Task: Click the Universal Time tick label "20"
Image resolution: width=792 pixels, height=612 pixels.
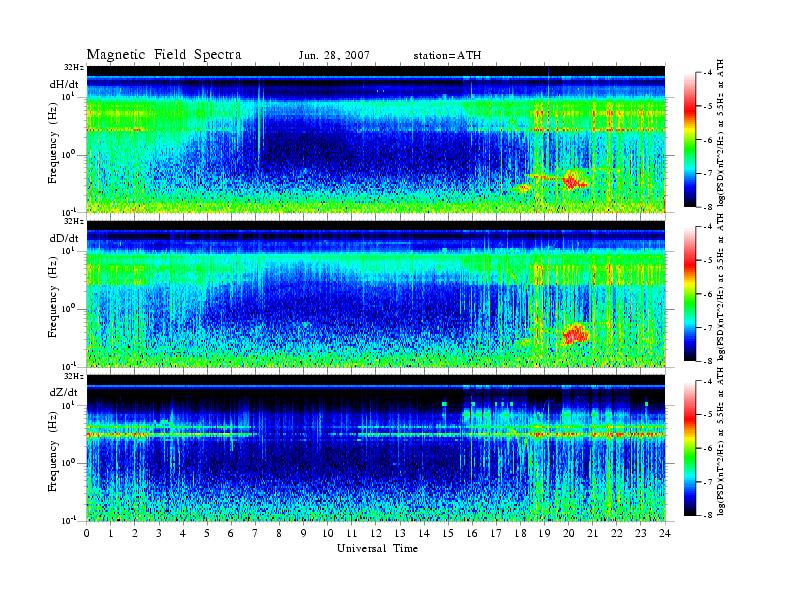Action: click(x=568, y=533)
